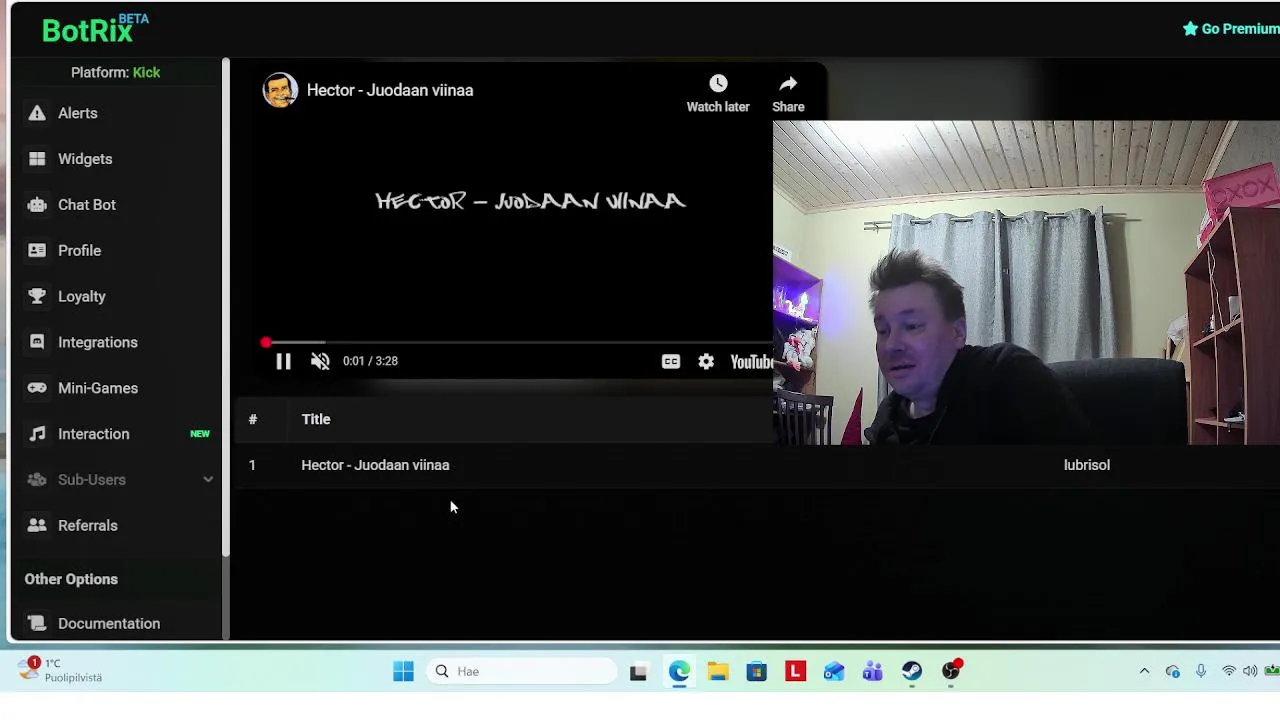Toggle closed captions on video
The width and height of the screenshot is (1280, 720).
tap(670, 361)
